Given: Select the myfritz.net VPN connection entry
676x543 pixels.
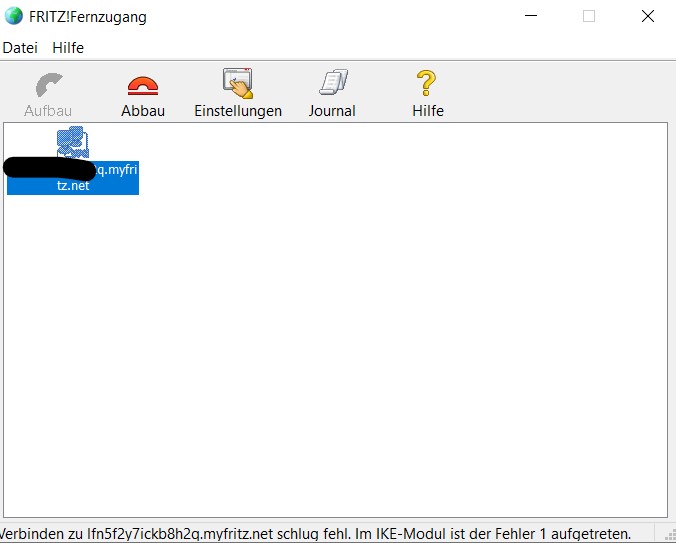Looking at the screenshot, I should (x=72, y=160).
